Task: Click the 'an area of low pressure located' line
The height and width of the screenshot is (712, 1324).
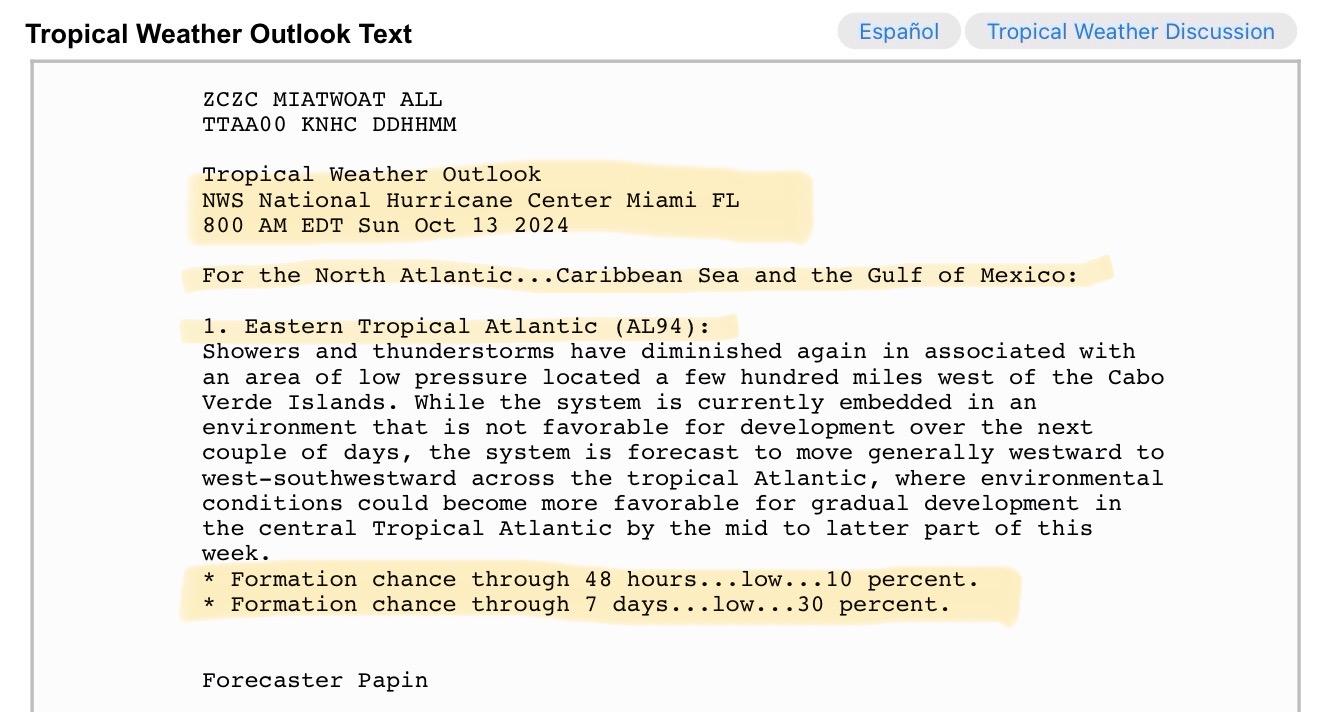Action: pos(683,377)
